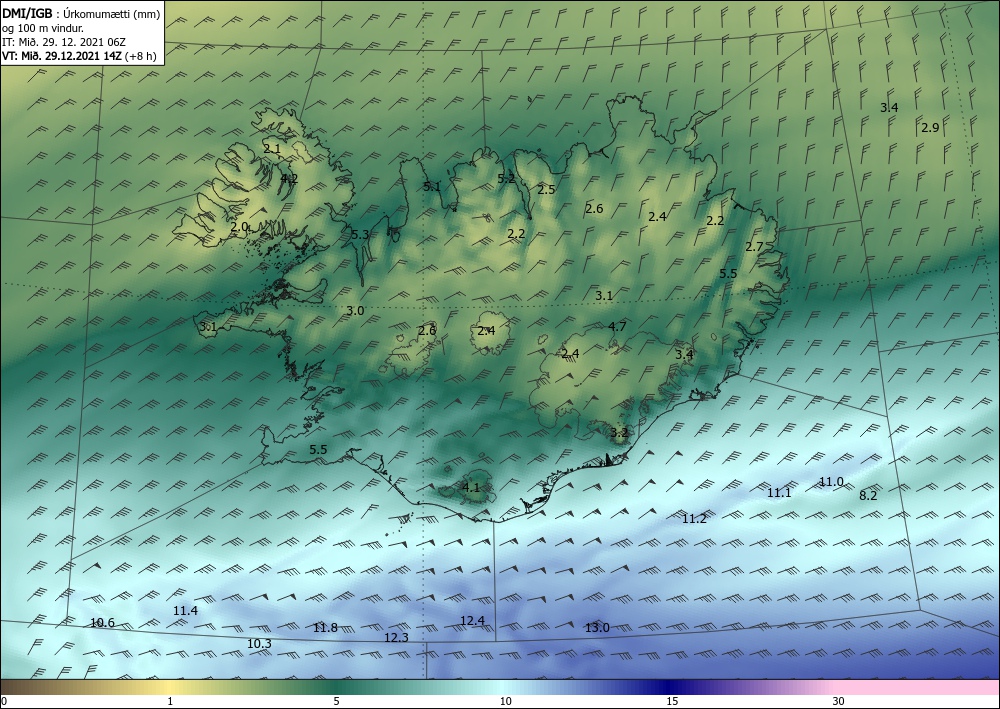Click the 13.0 value in the ocean
Image resolution: width=1000 pixels, height=709 pixels.
(597, 628)
